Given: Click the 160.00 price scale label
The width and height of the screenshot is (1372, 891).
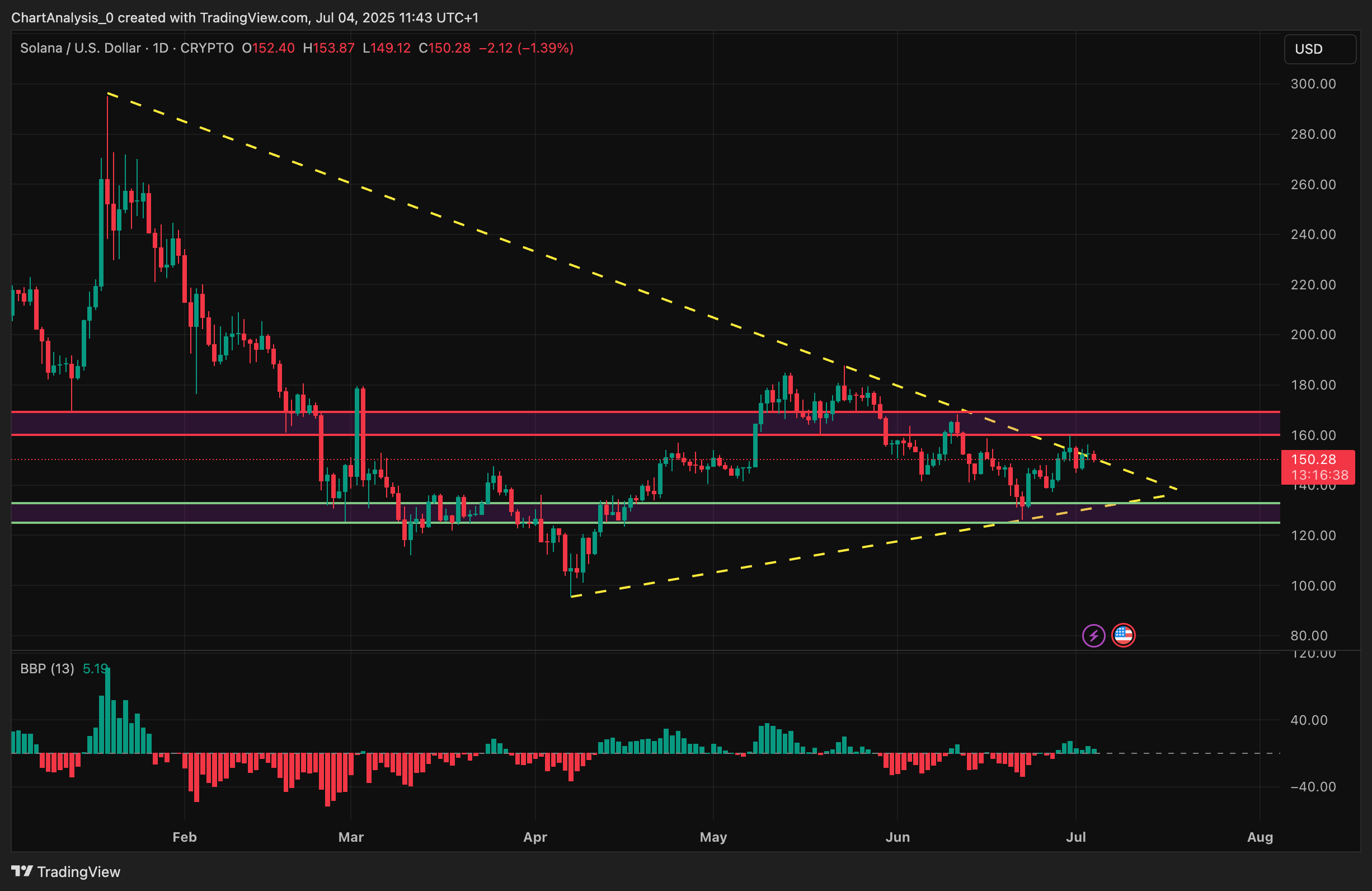Looking at the screenshot, I should pos(1313,435).
